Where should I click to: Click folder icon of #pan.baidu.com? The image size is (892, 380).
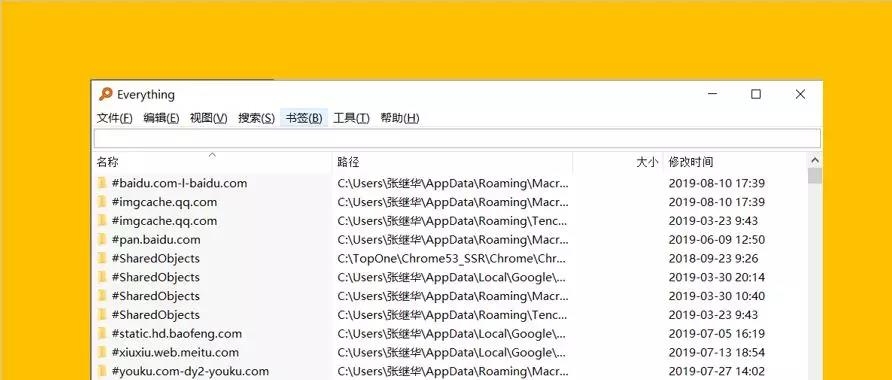pos(102,239)
